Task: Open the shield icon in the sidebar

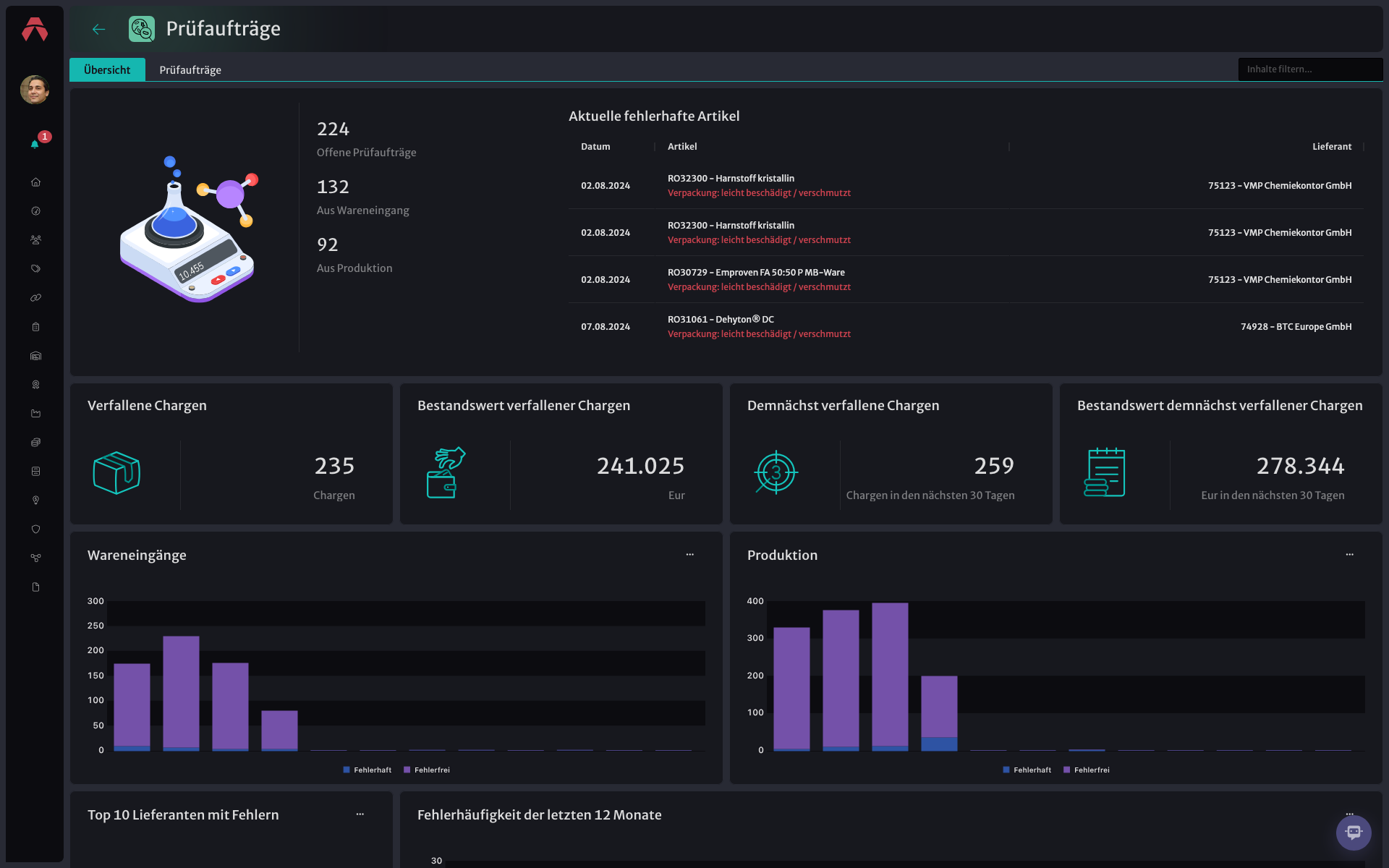Action: click(35, 529)
